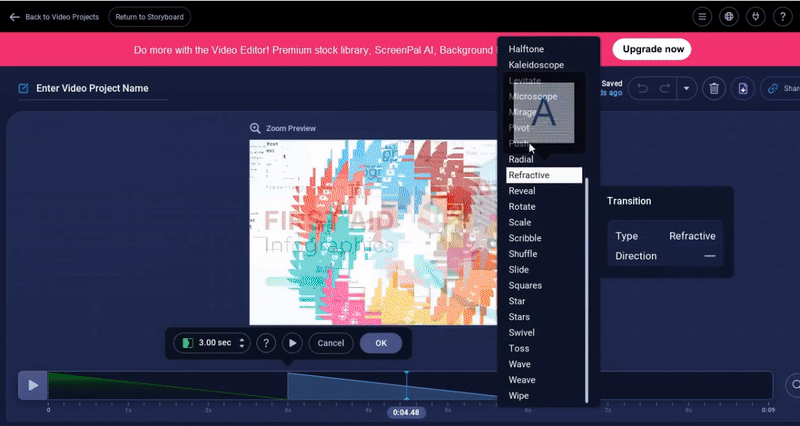Click the edit project name pencil icon
Viewport: 800px width, 426px height.
point(24,88)
